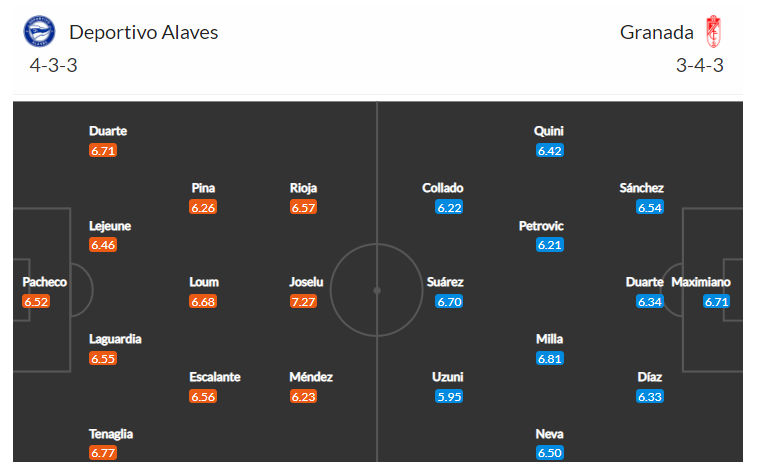763x468 pixels.
Task: Select Lejeune's 6.46 rating badge
Action: [103, 244]
